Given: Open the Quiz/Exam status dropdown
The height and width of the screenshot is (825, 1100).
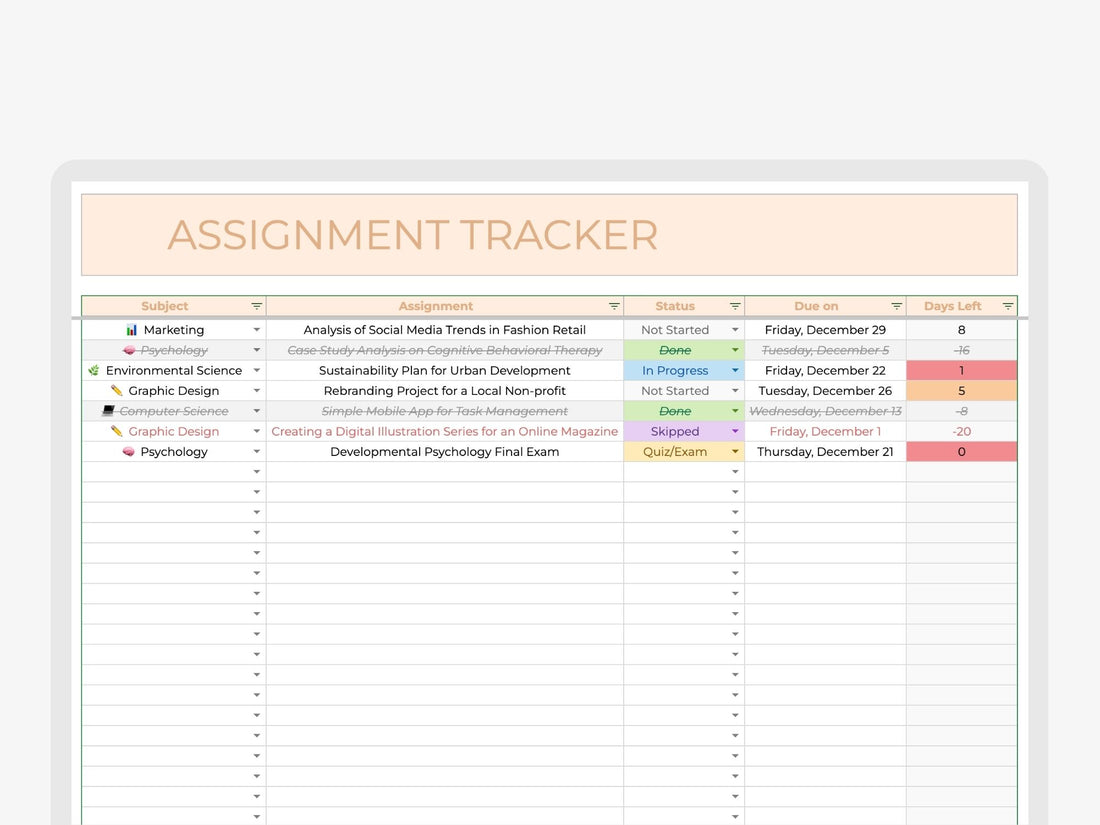Looking at the screenshot, I should click(x=735, y=451).
